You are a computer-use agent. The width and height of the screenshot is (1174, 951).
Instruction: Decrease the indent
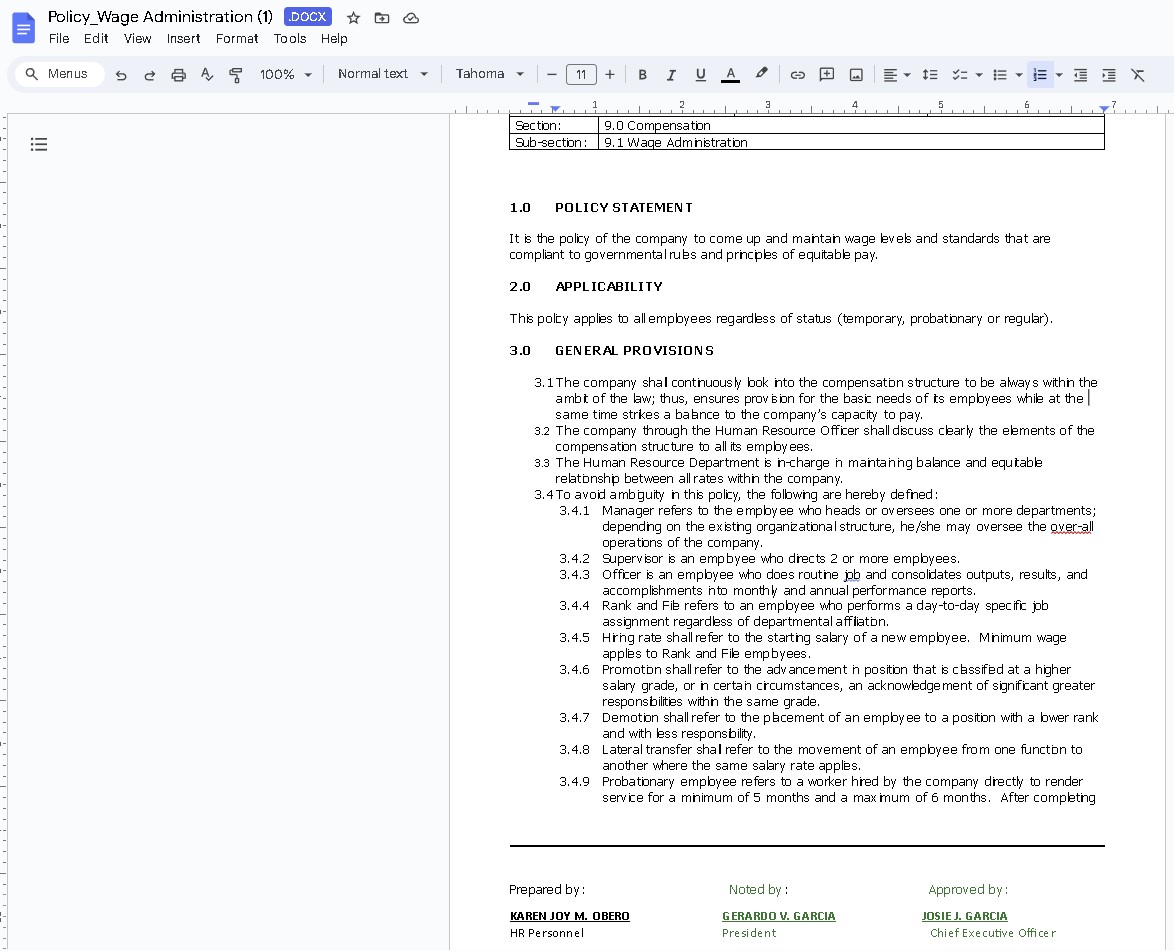1080,75
